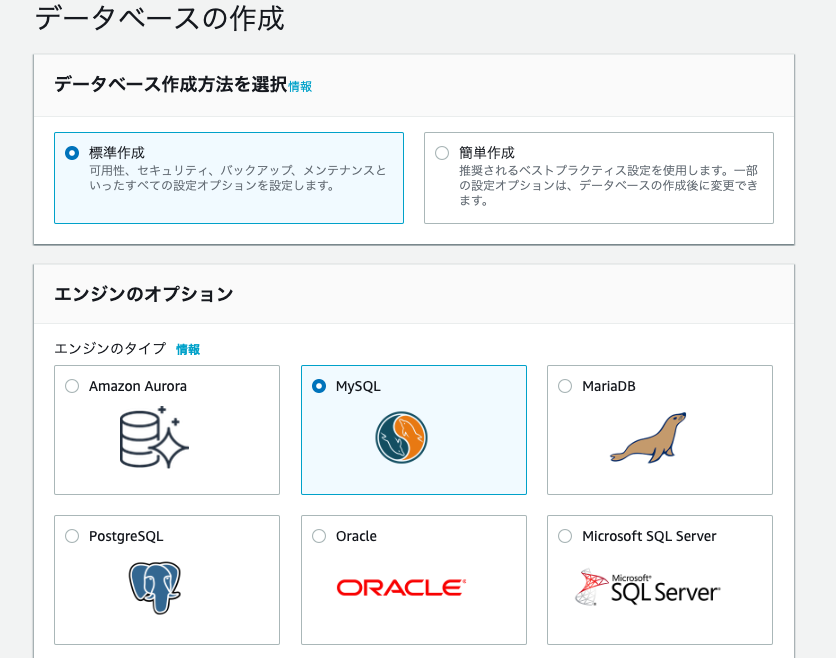Click the 簡単作成 option card
This screenshot has width=836, height=658.
coord(598,176)
